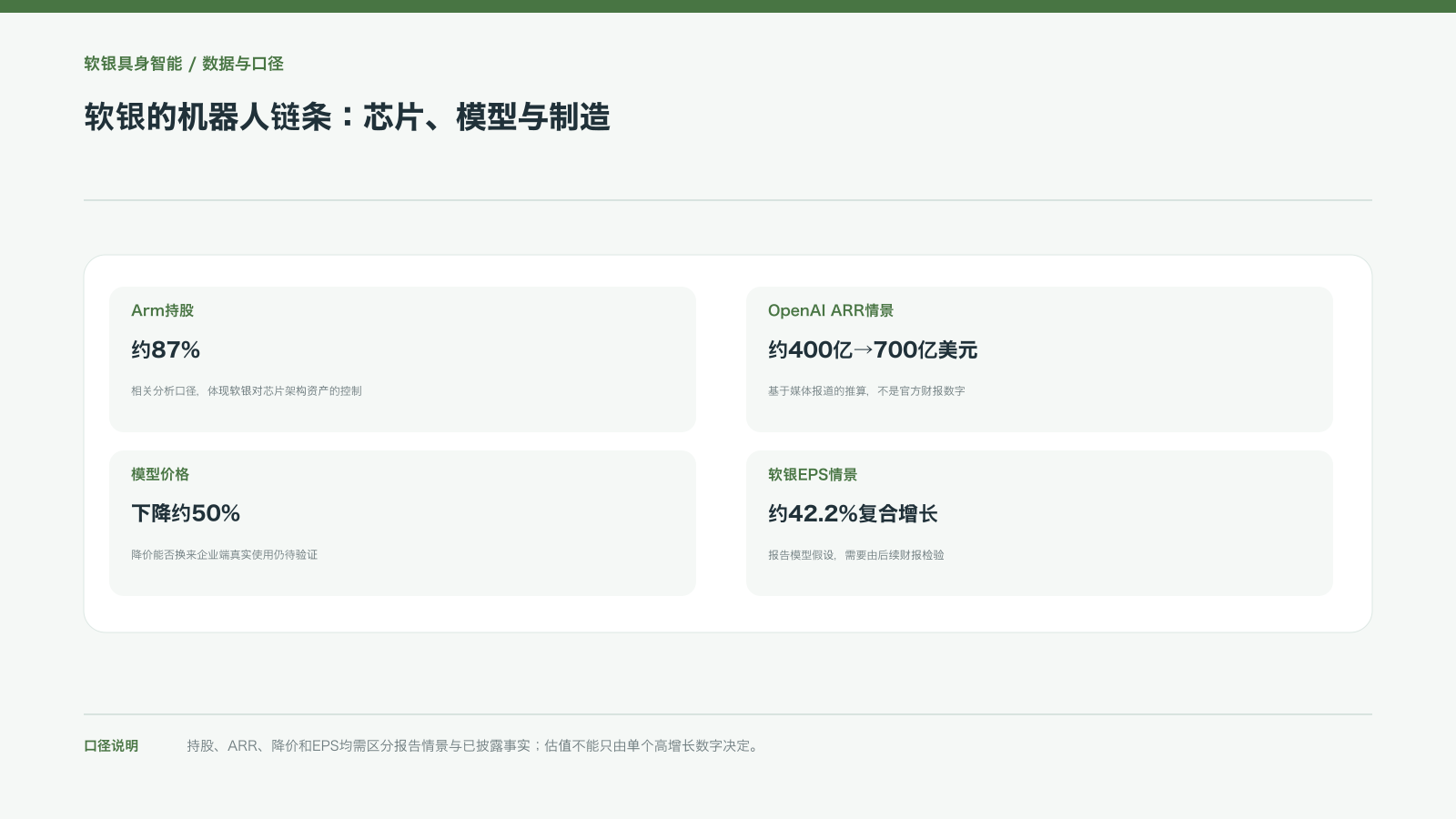This screenshot has width=1456, height=819.
Task: Click the 口径说明 footer label
Action: 111,745
